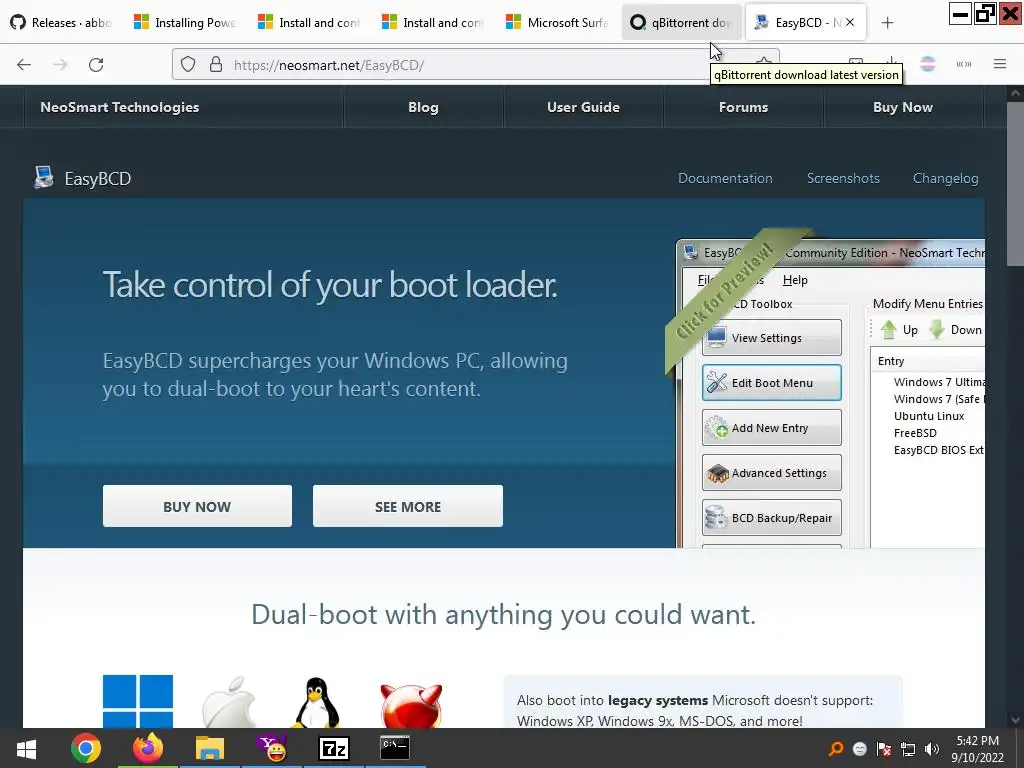Image resolution: width=1024 pixels, height=768 pixels.
Task: Open File Explorer from the taskbar
Action: (x=210, y=748)
